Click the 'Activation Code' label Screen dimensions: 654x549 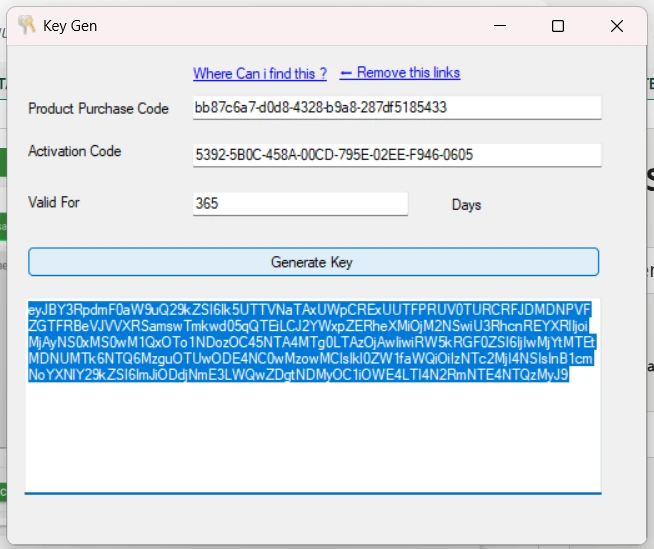pyautogui.click(x=75, y=151)
